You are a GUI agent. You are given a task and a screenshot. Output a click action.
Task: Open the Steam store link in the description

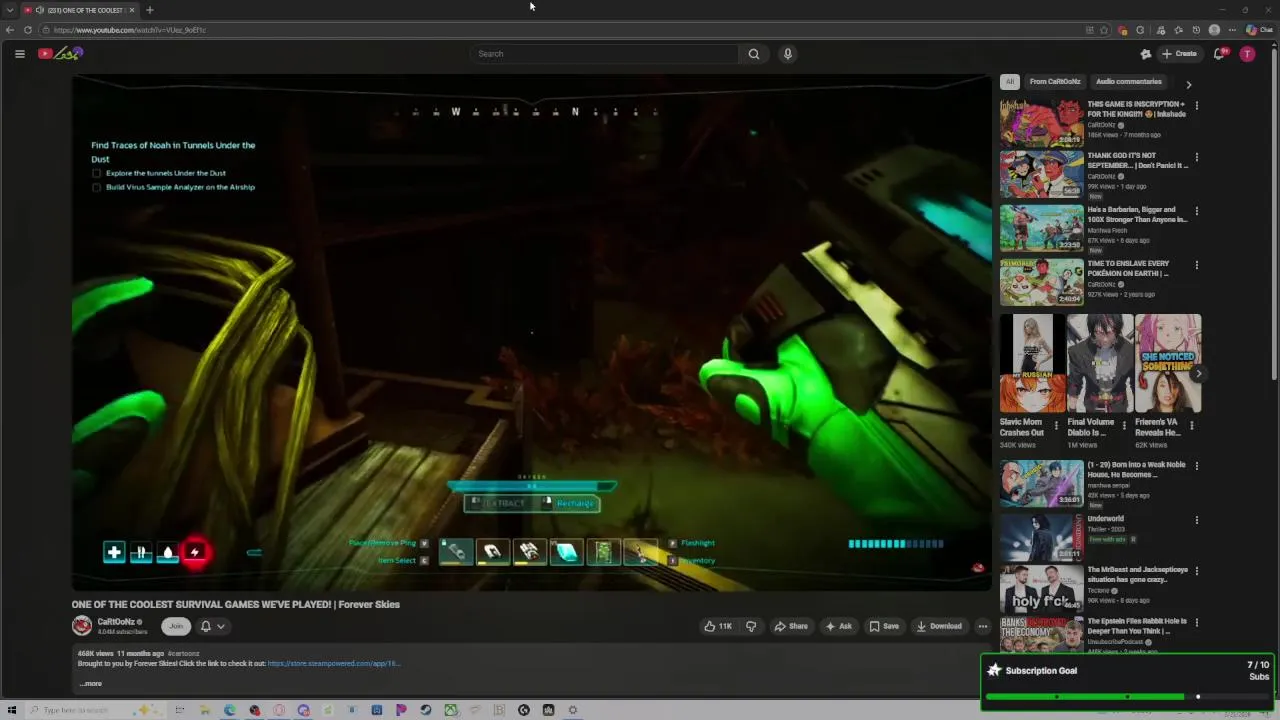[334, 663]
